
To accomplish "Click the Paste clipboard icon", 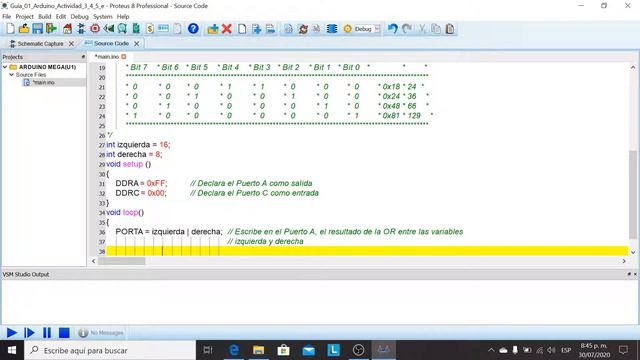I will [450, 29].
